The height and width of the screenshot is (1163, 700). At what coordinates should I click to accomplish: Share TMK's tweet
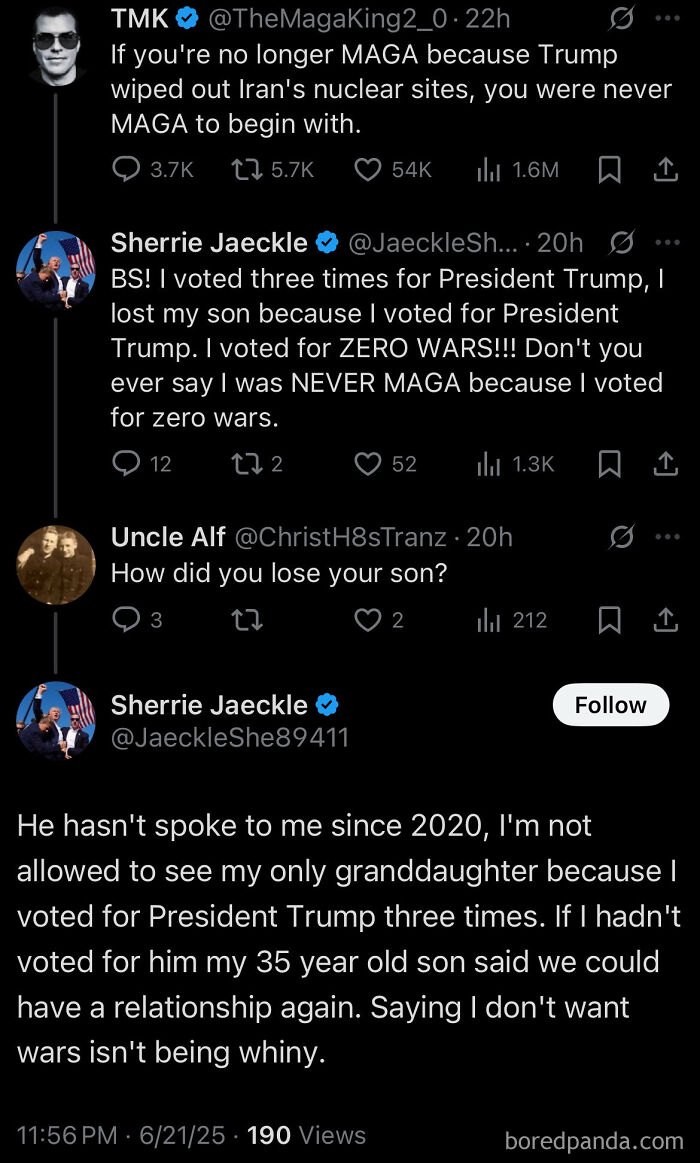(x=665, y=171)
